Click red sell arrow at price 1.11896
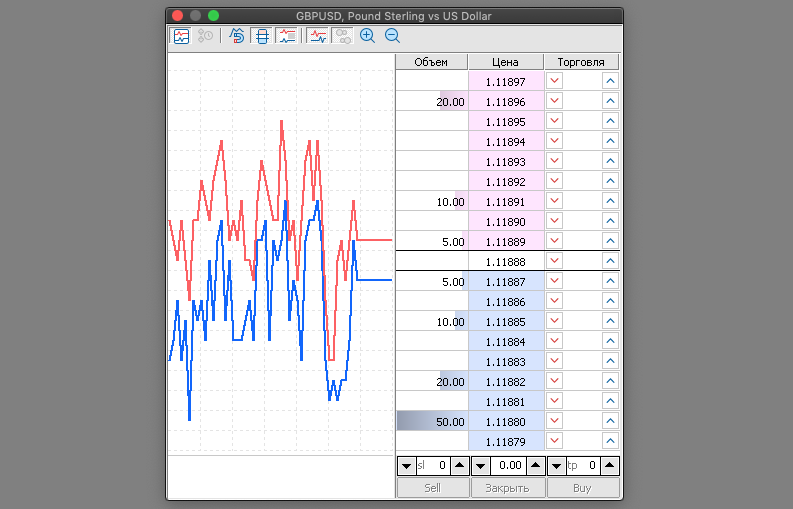The width and height of the screenshot is (793, 509). (554, 101)
